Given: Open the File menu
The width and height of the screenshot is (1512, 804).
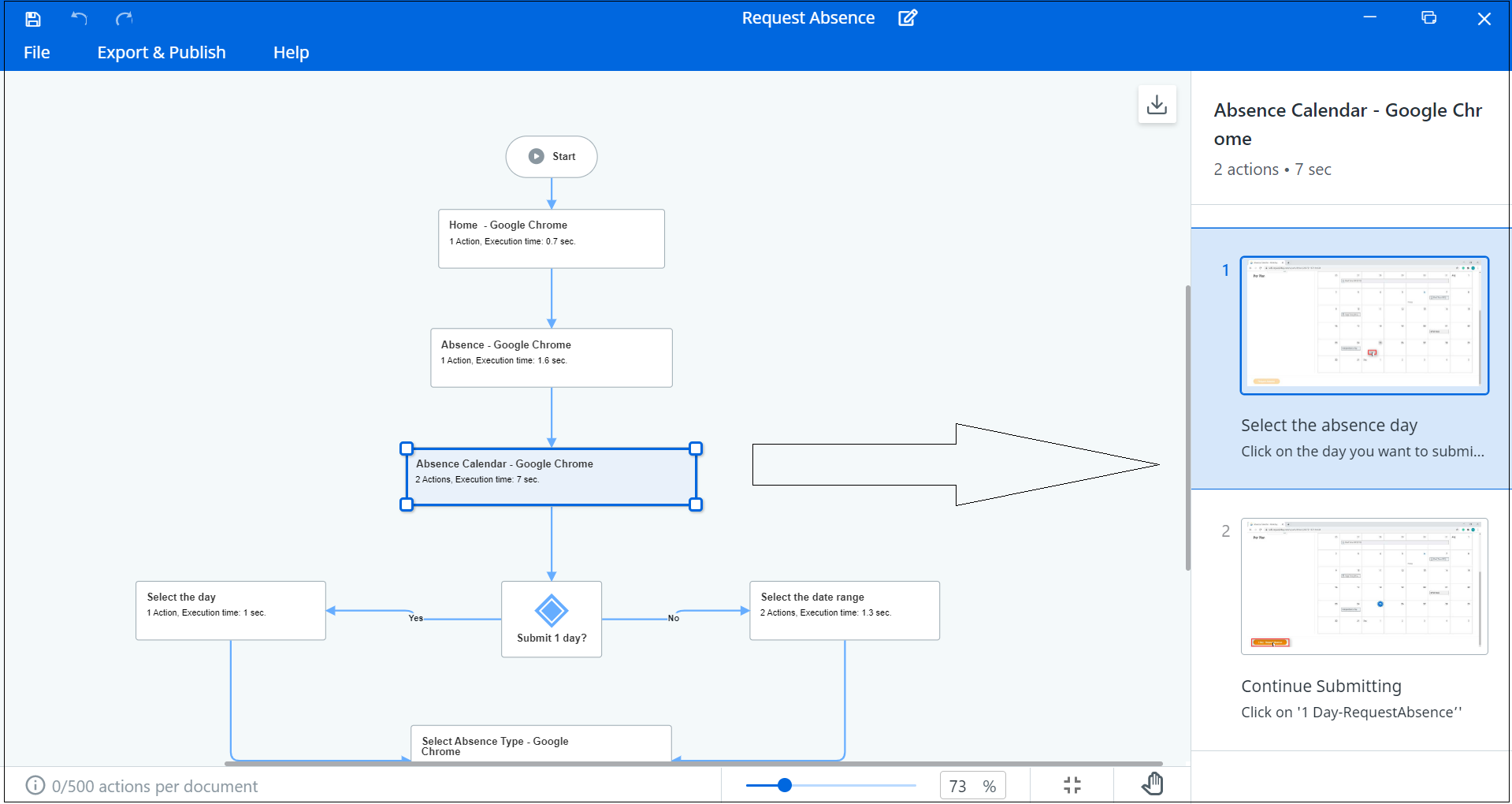Looking at the screenshot, I should [37, 53].
